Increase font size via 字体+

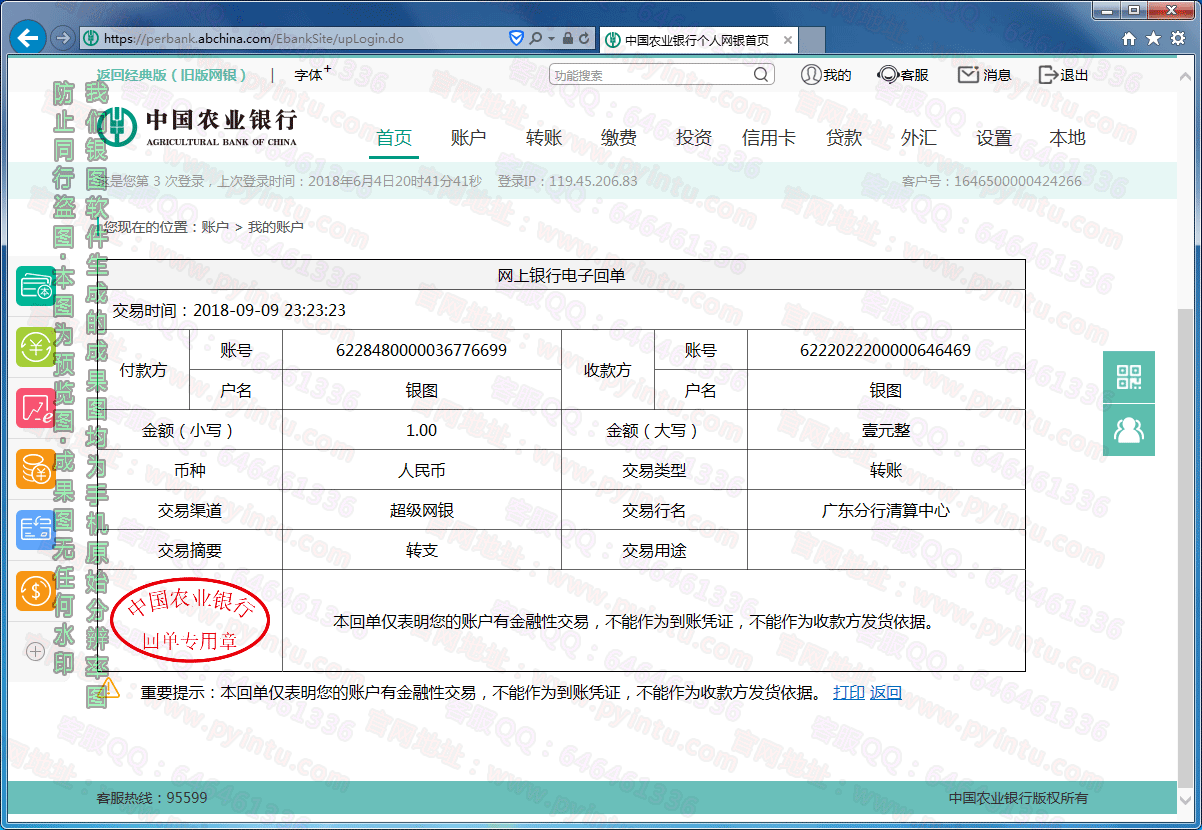click(312, 74)
